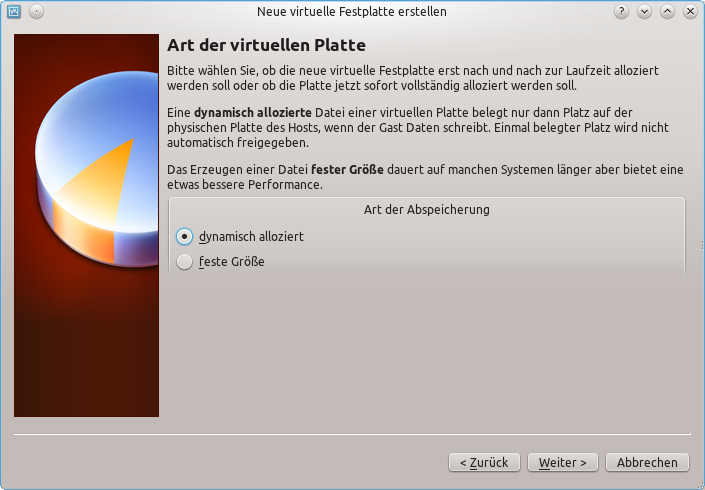Click the 'feste Größe' option label text
Screen dimensions: 705x490
click(231, 262)
